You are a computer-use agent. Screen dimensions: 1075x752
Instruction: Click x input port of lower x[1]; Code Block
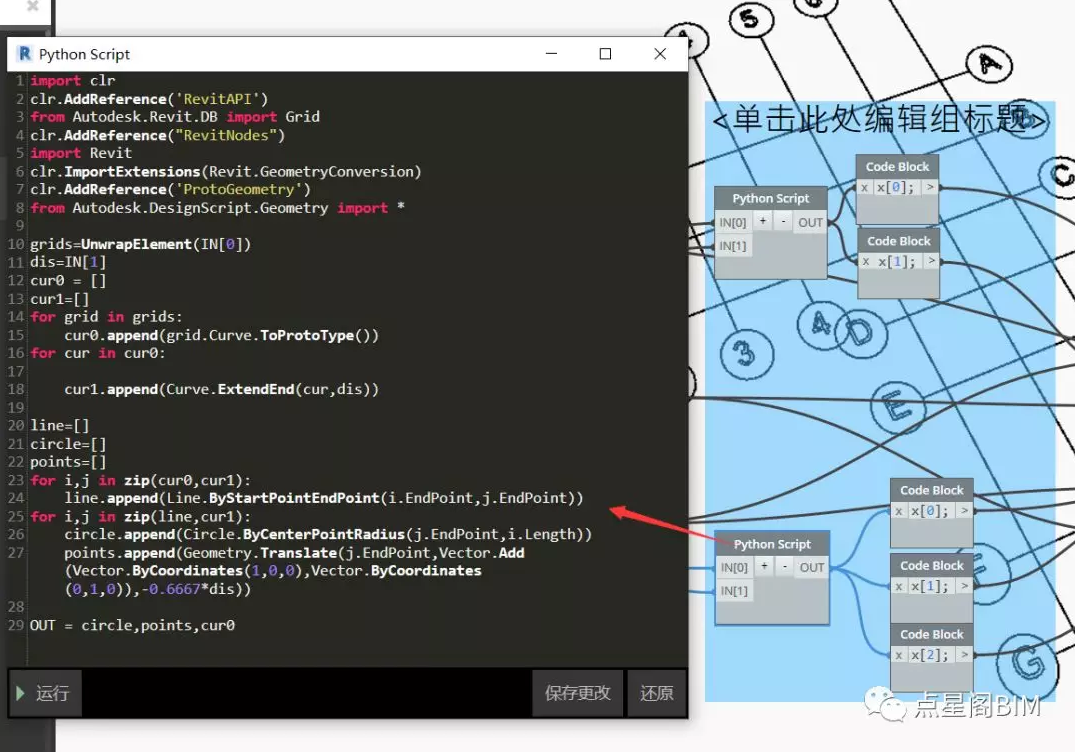coord(899,586)
